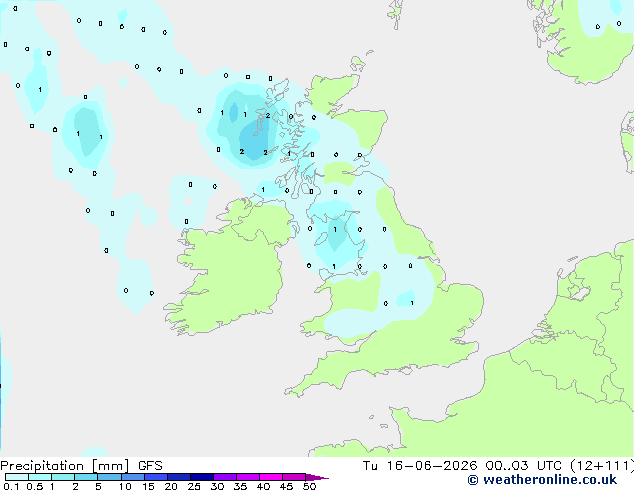634x490 pixels.
Task: Open the weatheronline.co.uk copyright link
Action: (542, 480)
